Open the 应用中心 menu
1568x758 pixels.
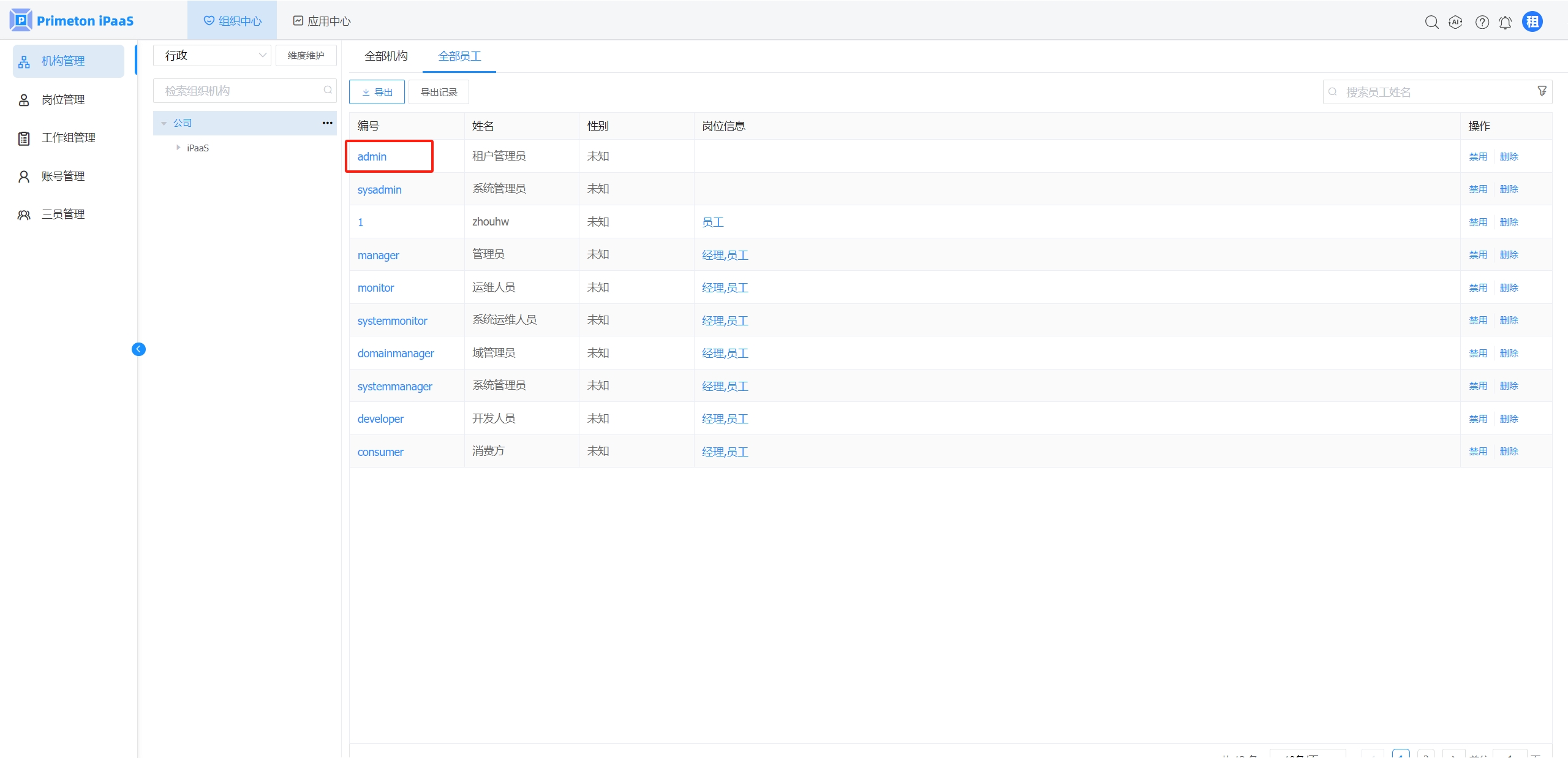(x=322, y=21)
